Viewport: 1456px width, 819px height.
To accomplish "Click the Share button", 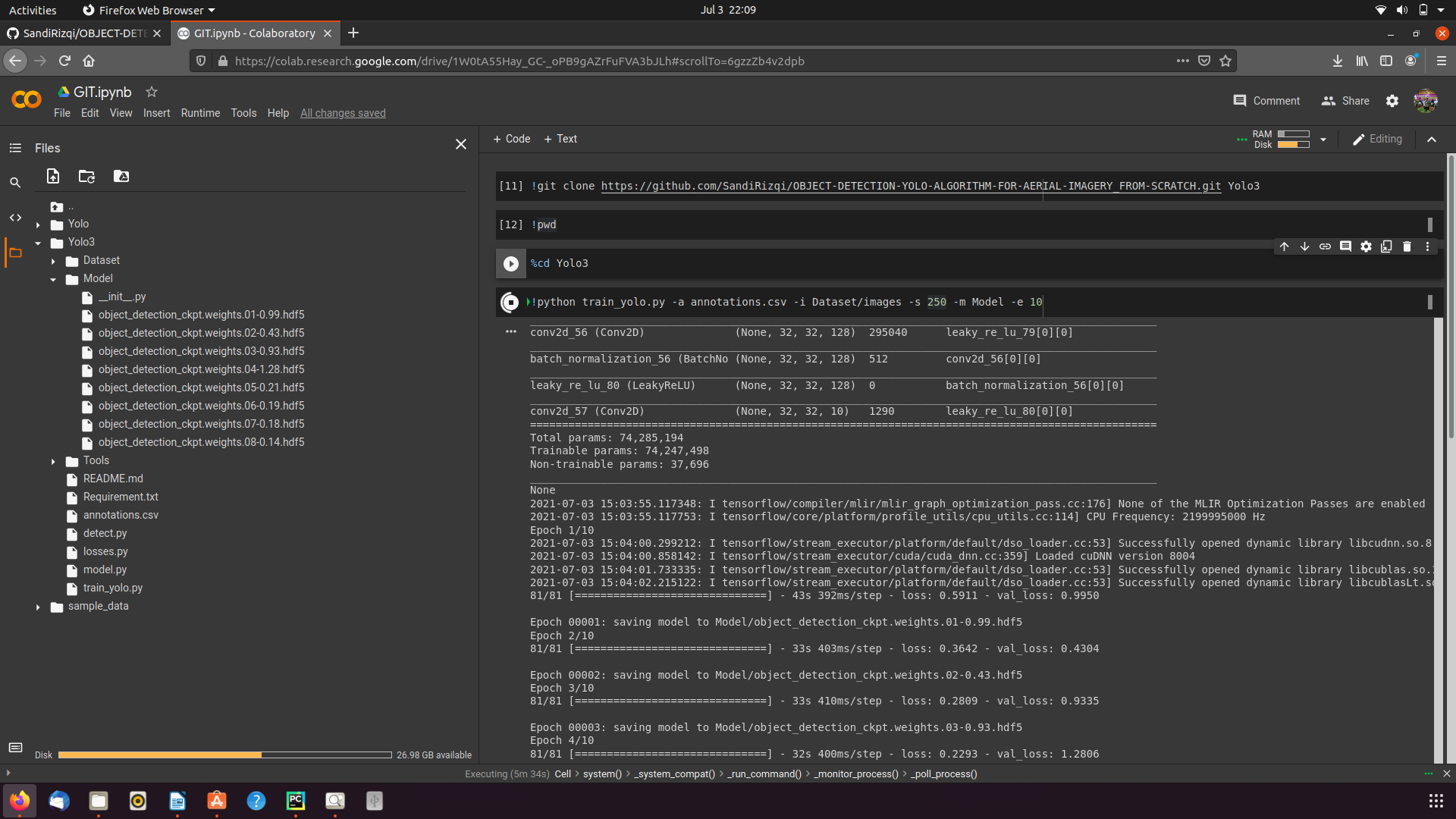I will tap(1354, 101).
